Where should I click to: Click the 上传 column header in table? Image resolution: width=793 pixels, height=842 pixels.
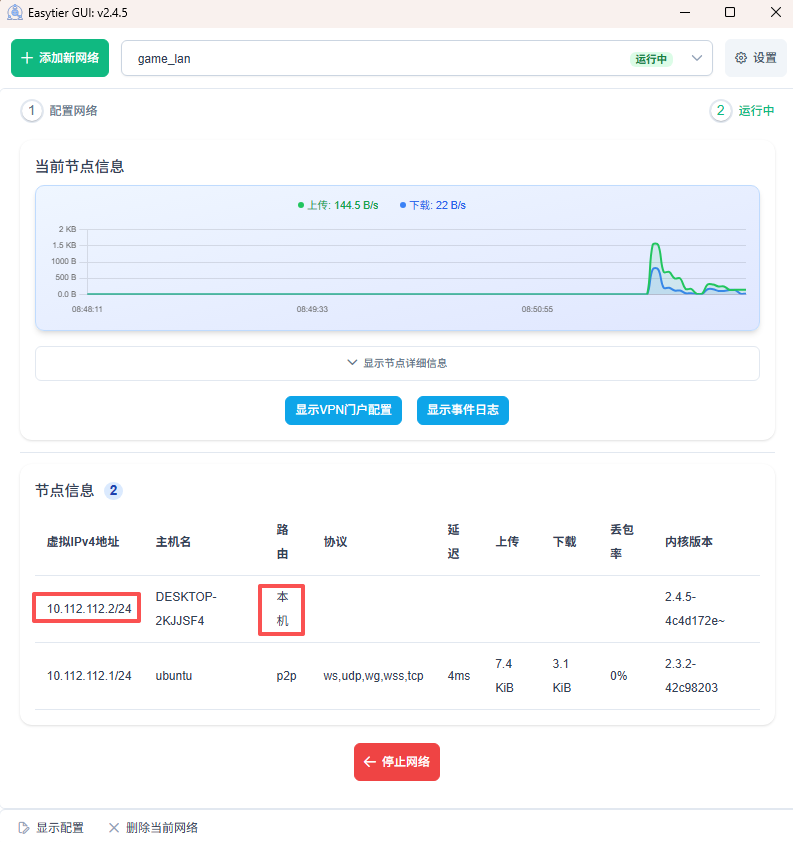[x=507, y=542]
